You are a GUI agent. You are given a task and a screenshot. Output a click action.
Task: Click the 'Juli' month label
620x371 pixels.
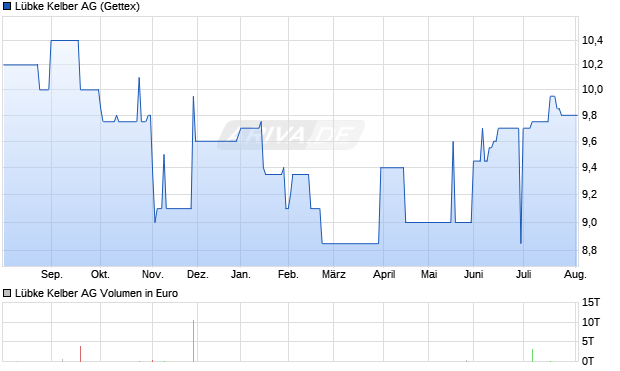click(x=524, y=274)
